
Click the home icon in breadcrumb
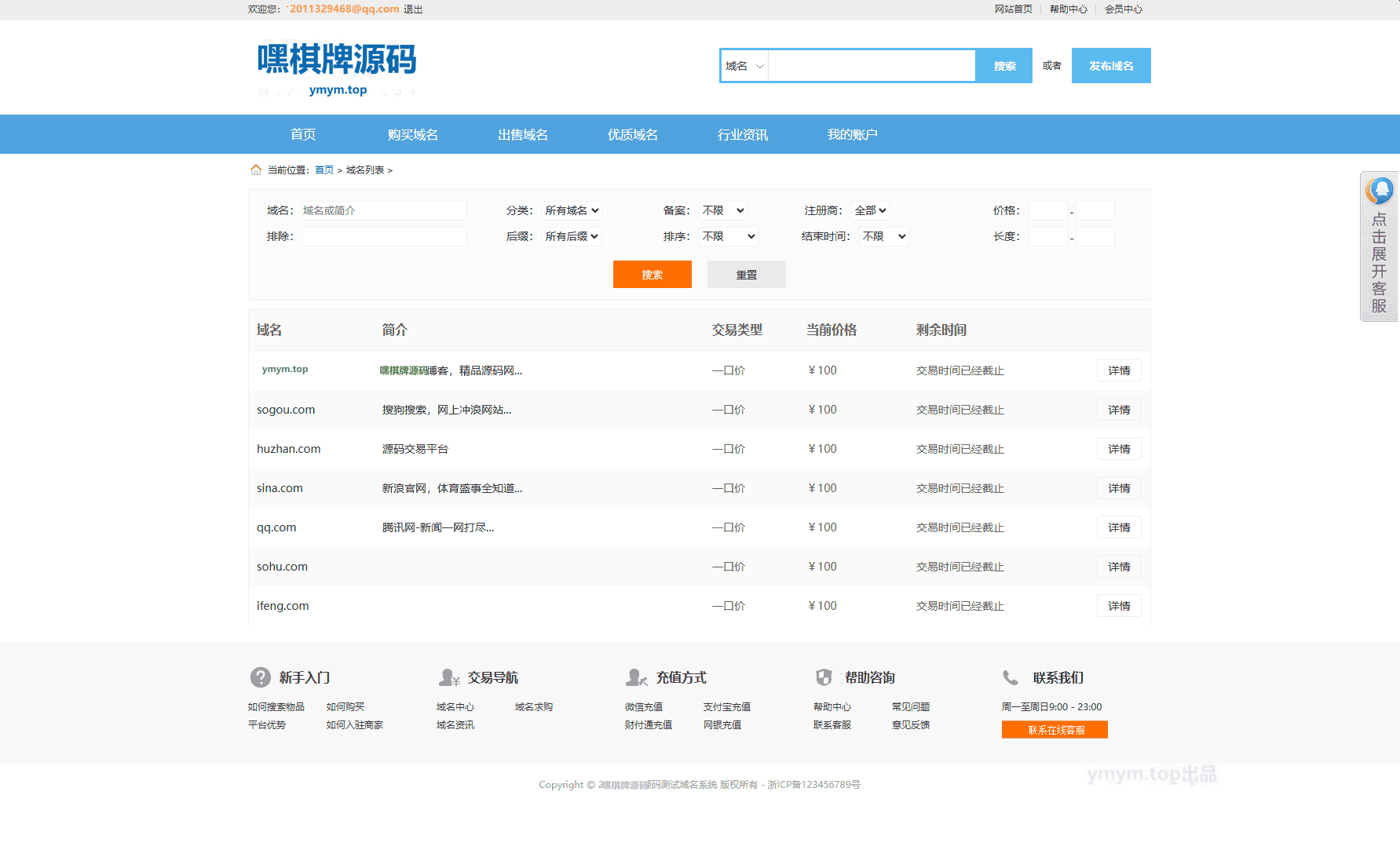256,170
